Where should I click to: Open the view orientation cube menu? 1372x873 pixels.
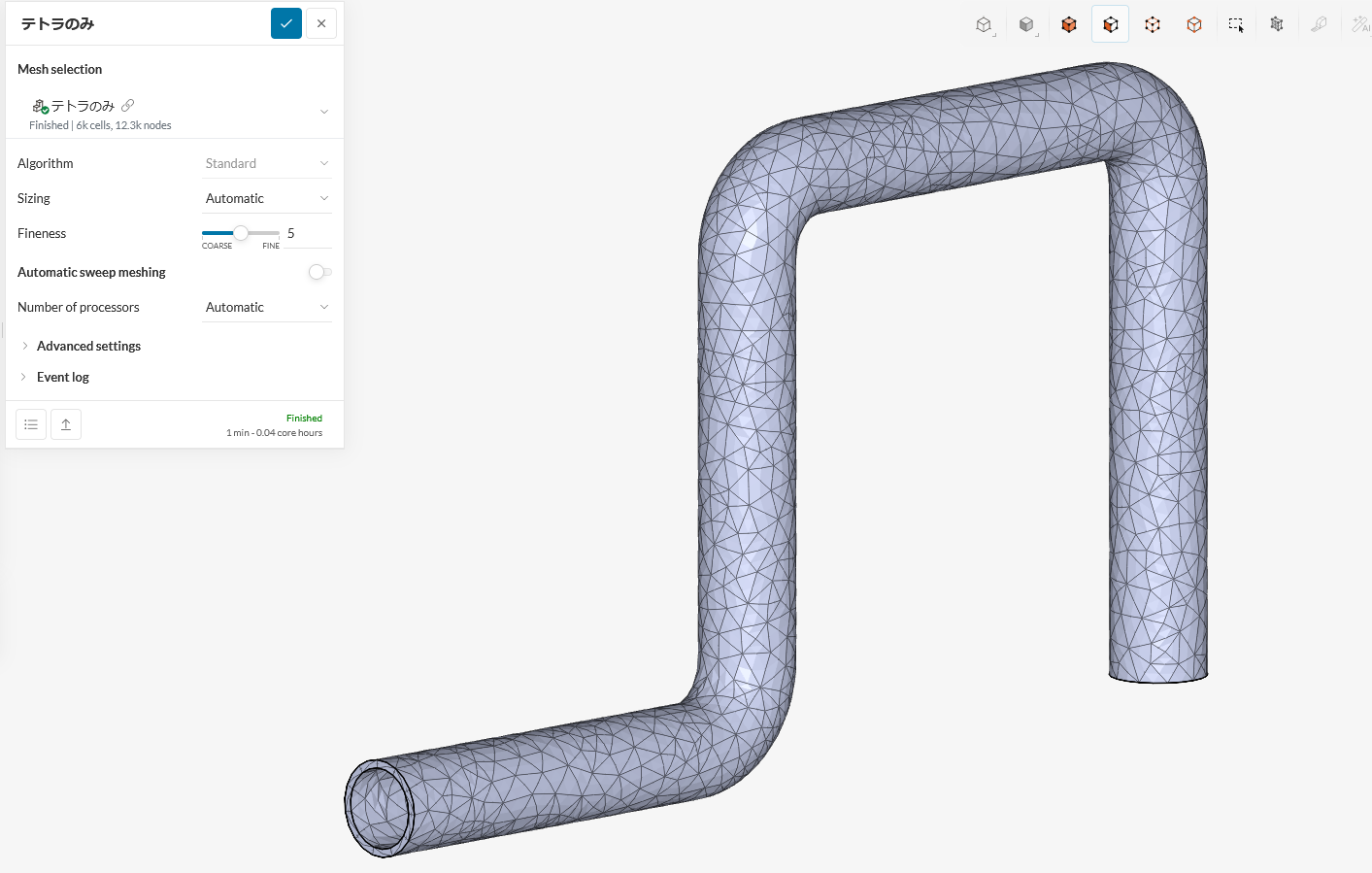985,25
